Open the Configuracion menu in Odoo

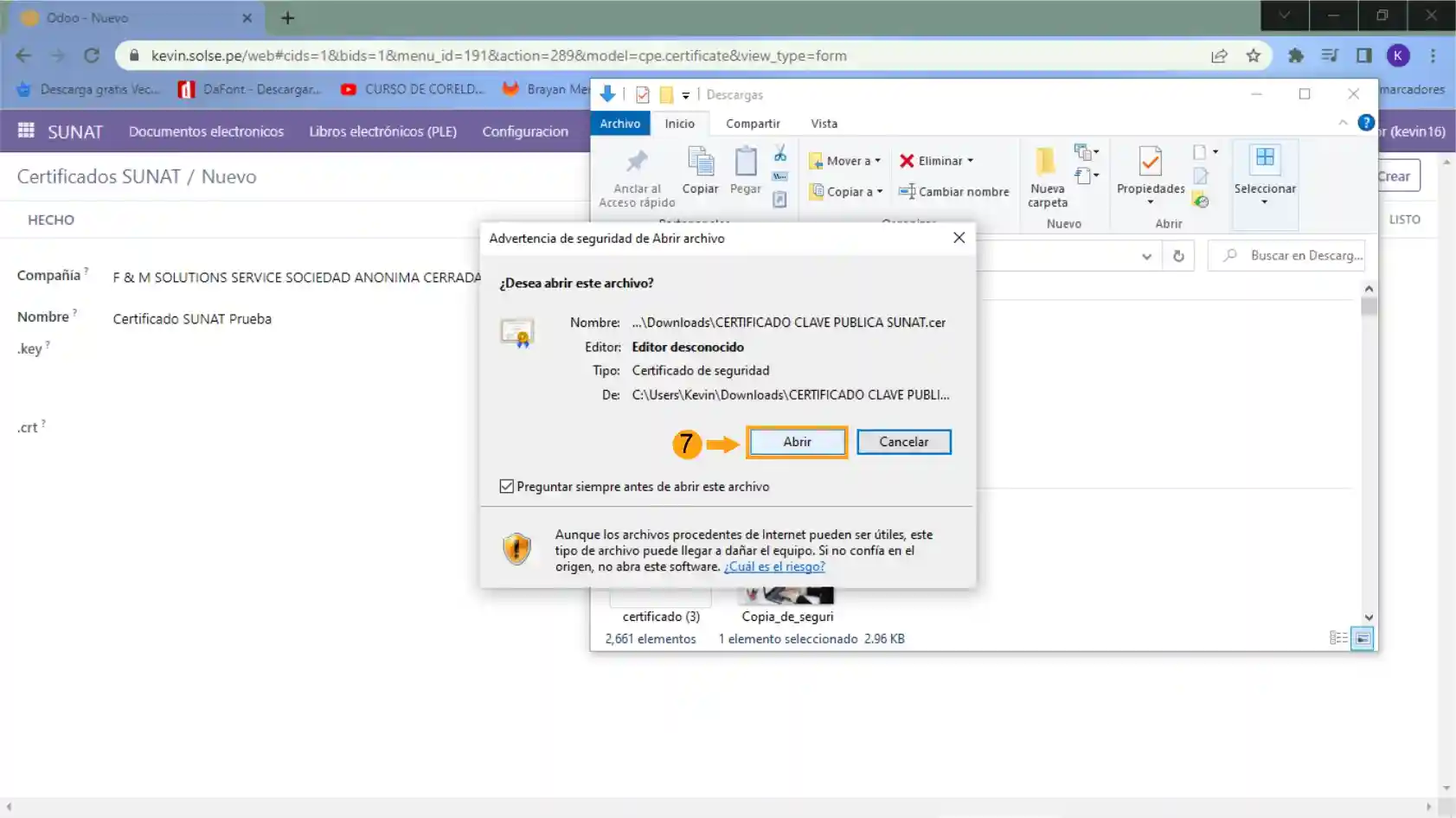pyautogui.click(x=525, y=131)
